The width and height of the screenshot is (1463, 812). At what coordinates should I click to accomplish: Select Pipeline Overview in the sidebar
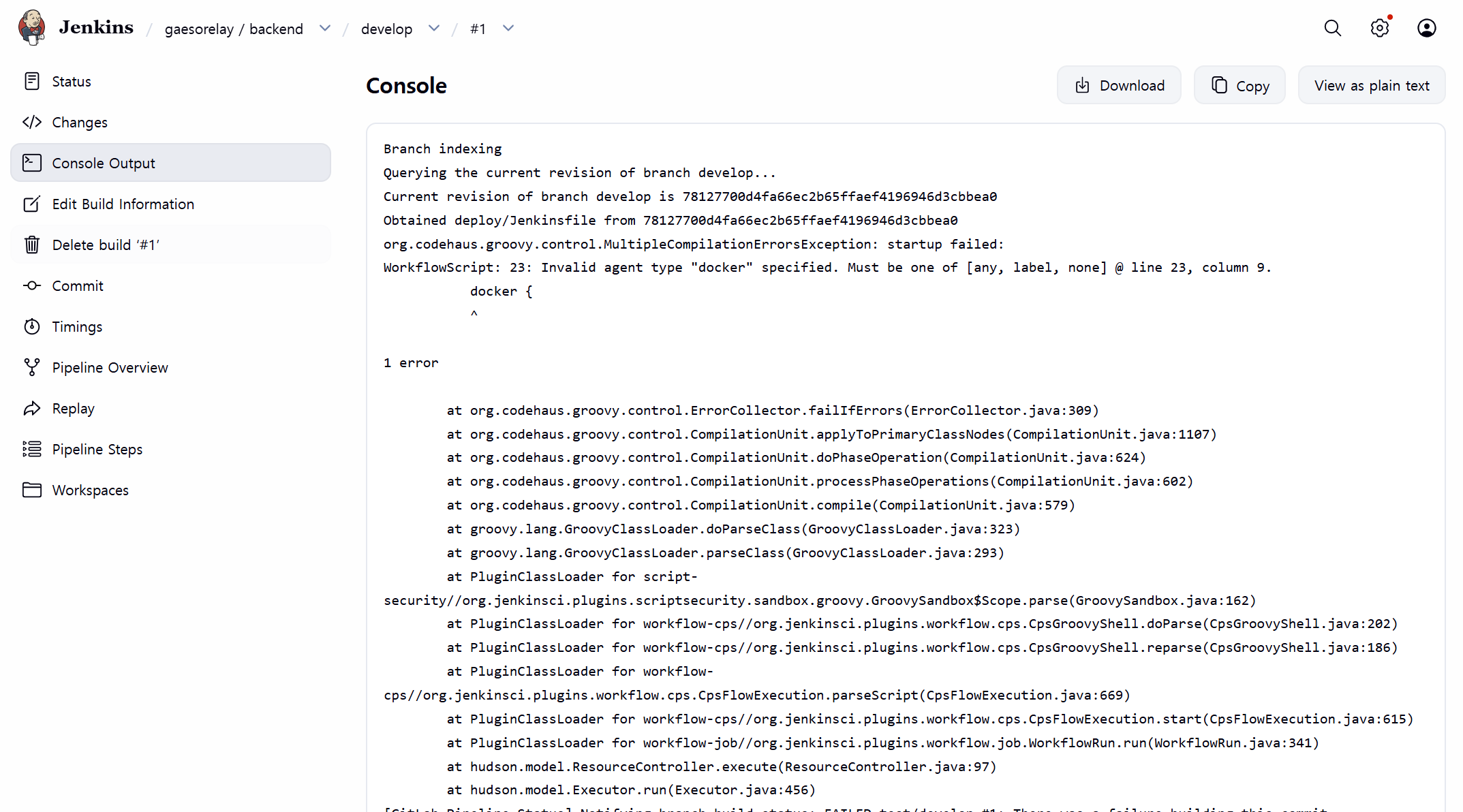pos(110,368)
